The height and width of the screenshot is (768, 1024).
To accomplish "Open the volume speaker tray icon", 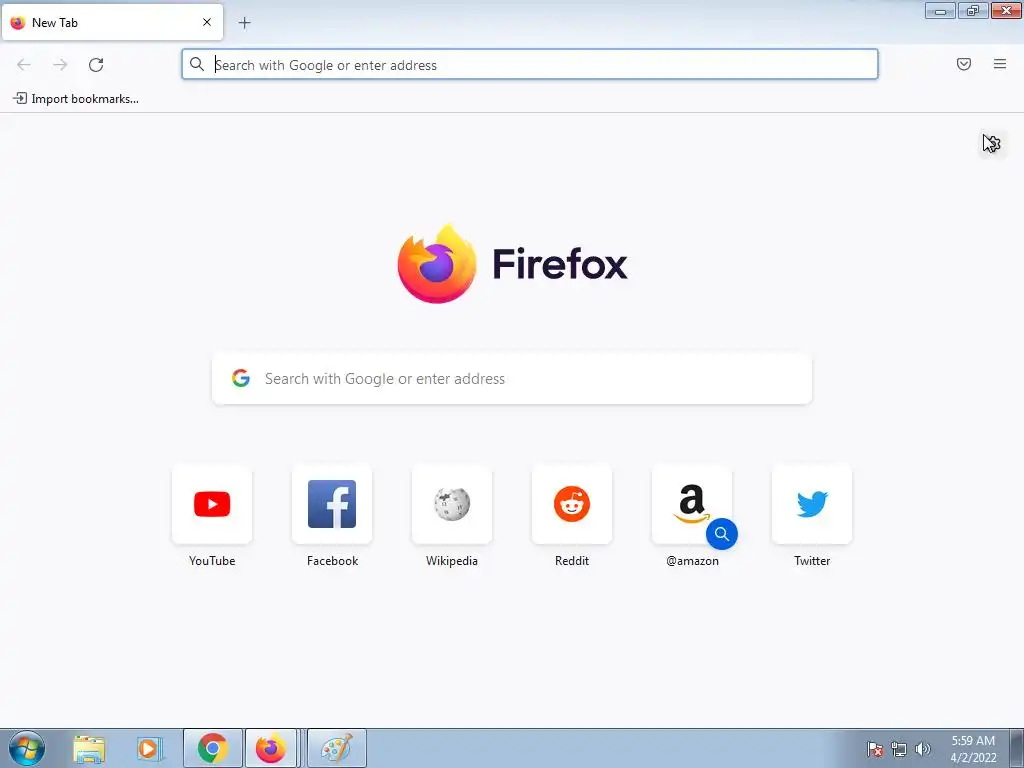I will pyautogui.click(x=923, y=749).
